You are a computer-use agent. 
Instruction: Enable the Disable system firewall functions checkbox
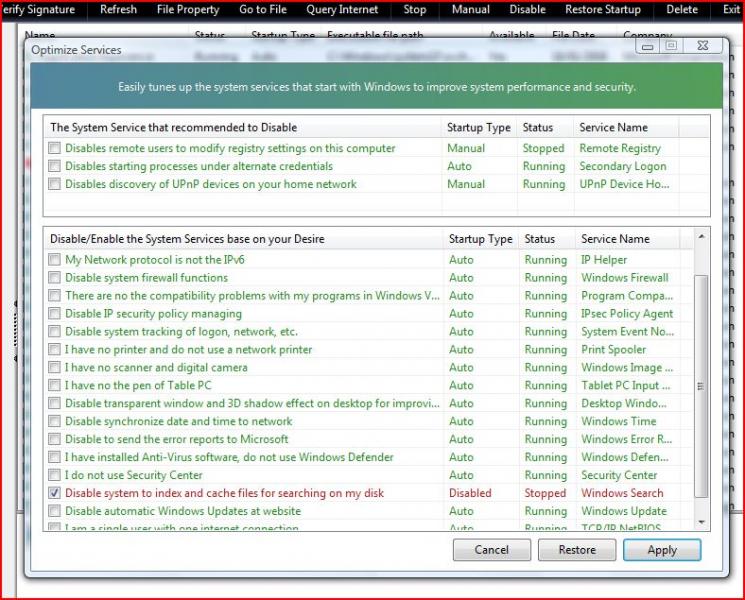[55, 278]
